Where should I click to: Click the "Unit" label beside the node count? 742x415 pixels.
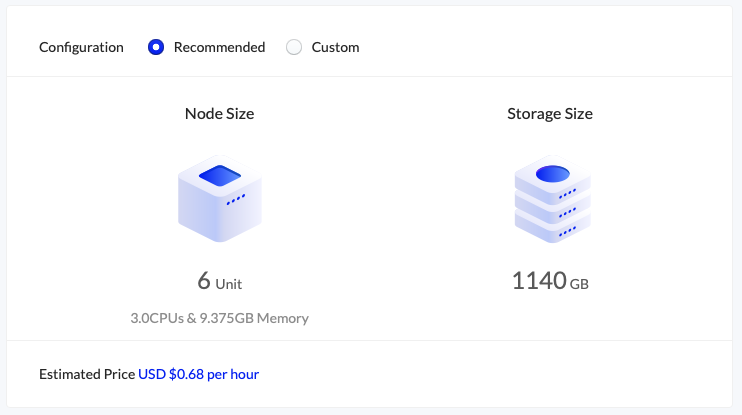[x=230, y=284]
